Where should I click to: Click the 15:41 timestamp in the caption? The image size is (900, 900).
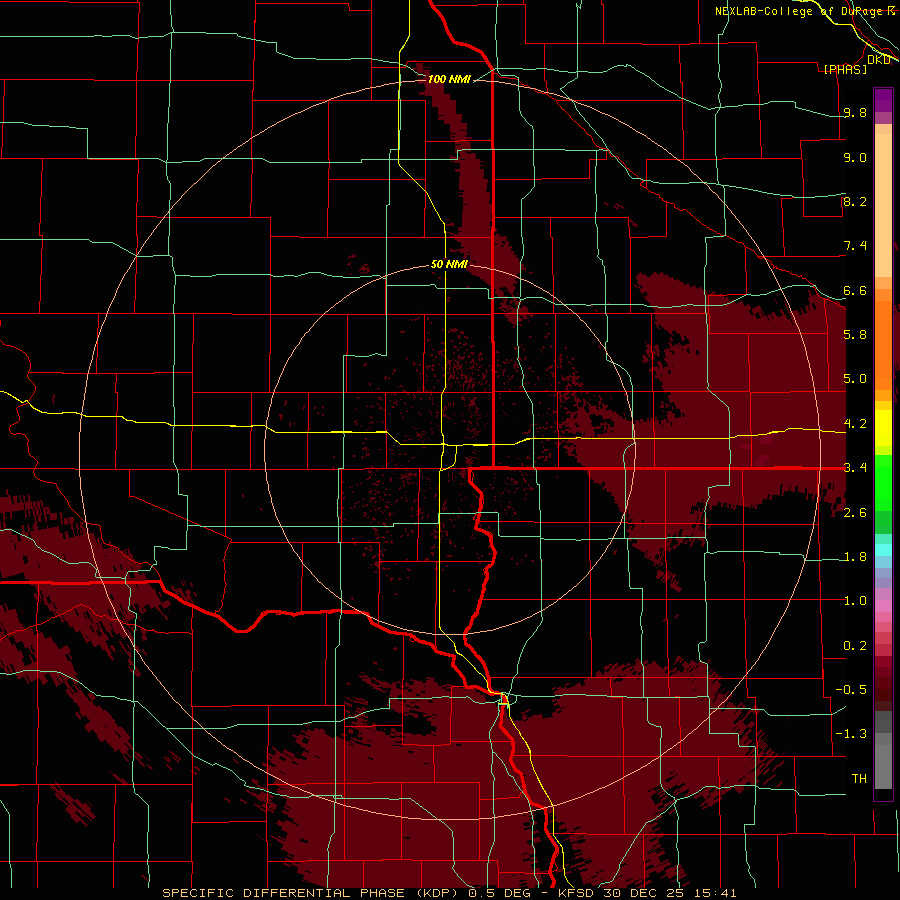click(x=715, y=893)
